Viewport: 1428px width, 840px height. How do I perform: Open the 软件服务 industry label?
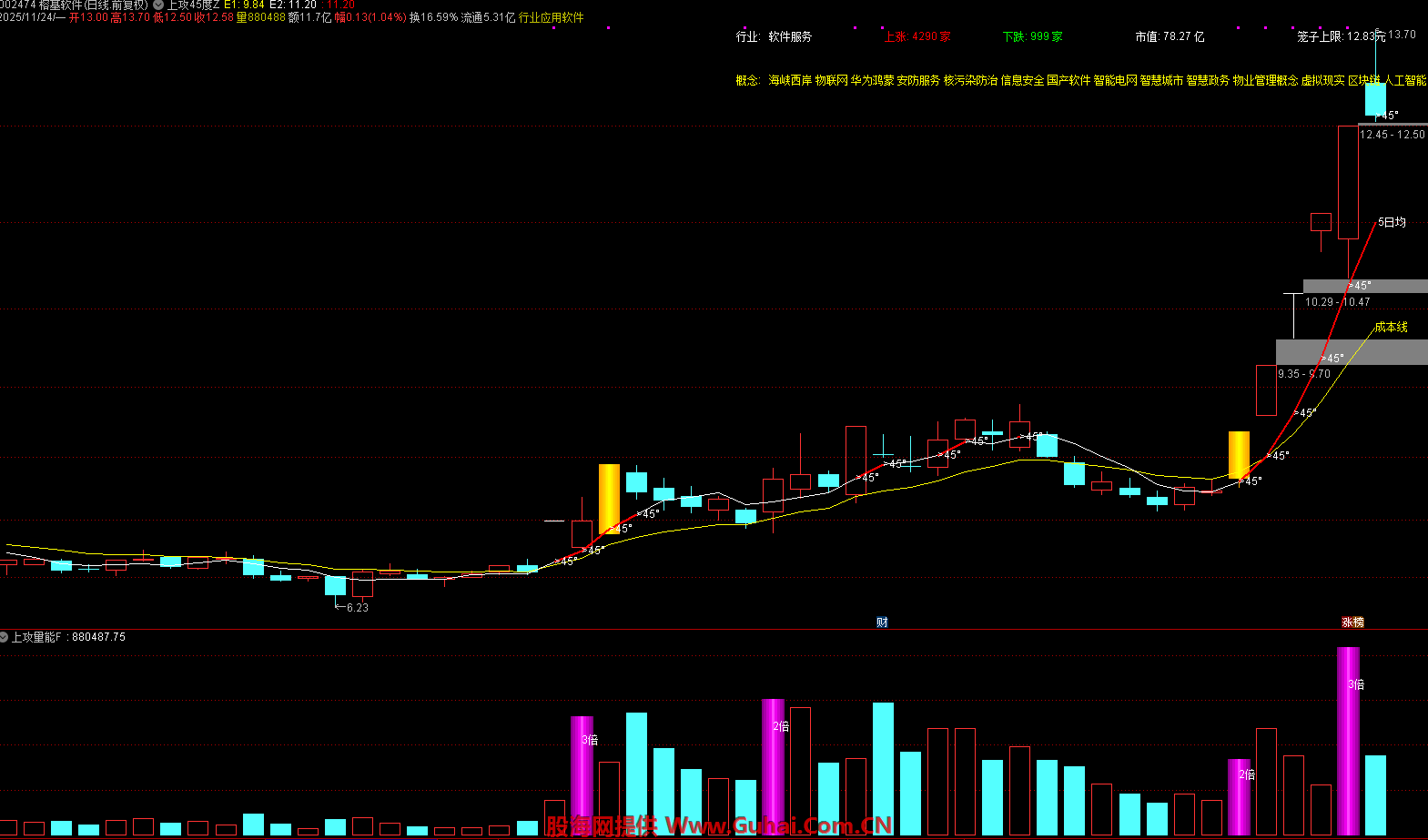point(790,37)
